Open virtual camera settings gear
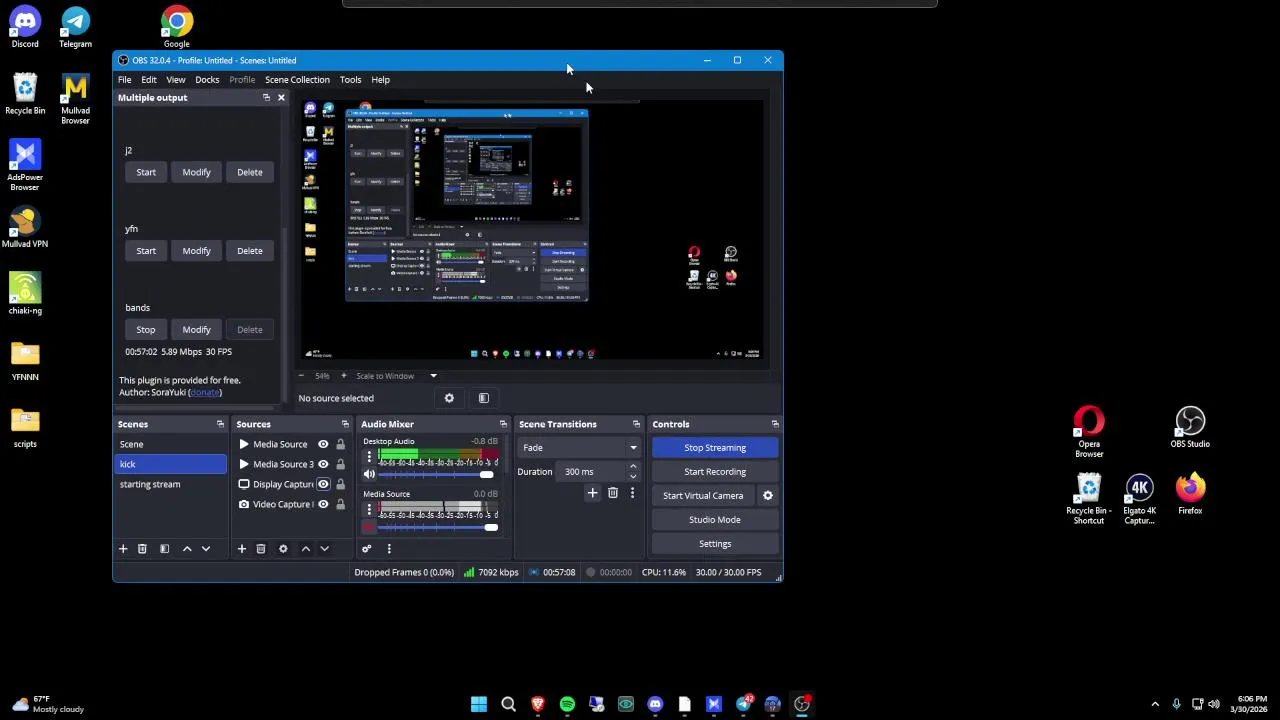 pos(768,495)
